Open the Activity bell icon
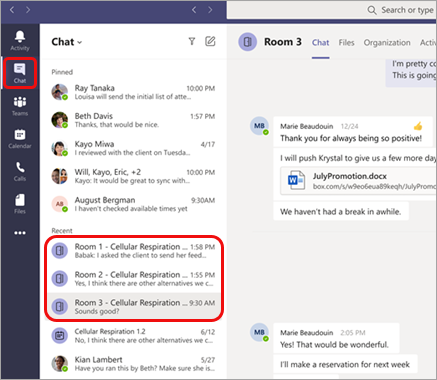Screen dimensions: 437x380 coord(20,40)
